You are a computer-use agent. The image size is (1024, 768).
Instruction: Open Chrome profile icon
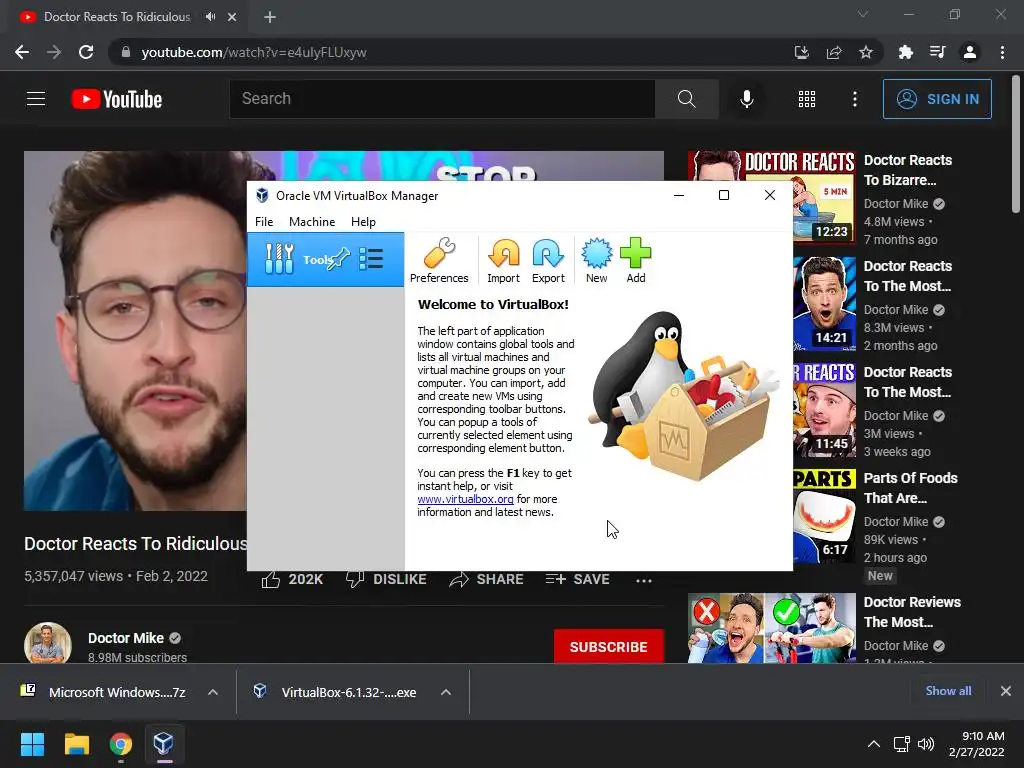970,52
